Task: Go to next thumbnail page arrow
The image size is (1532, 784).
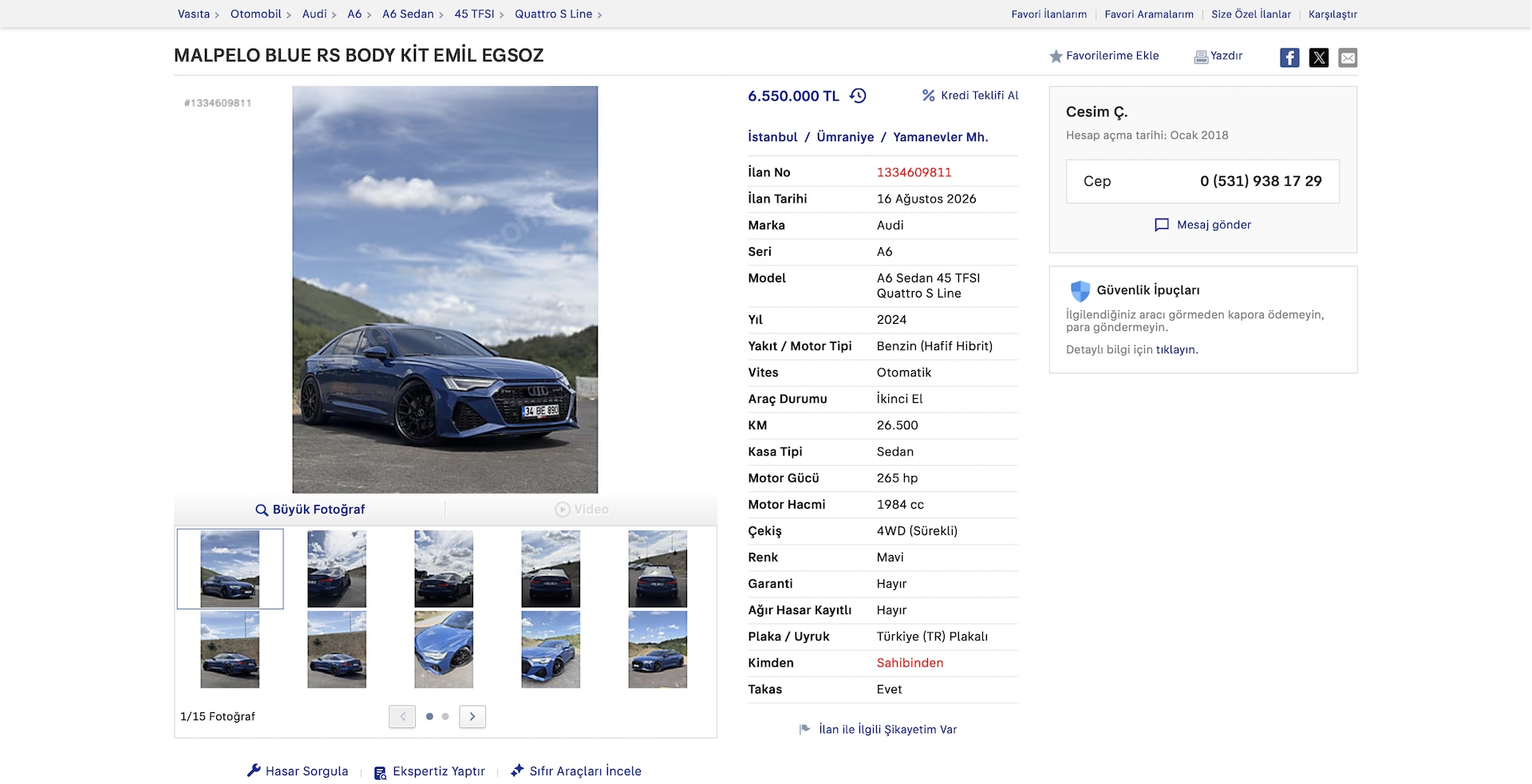Action: 472,716
